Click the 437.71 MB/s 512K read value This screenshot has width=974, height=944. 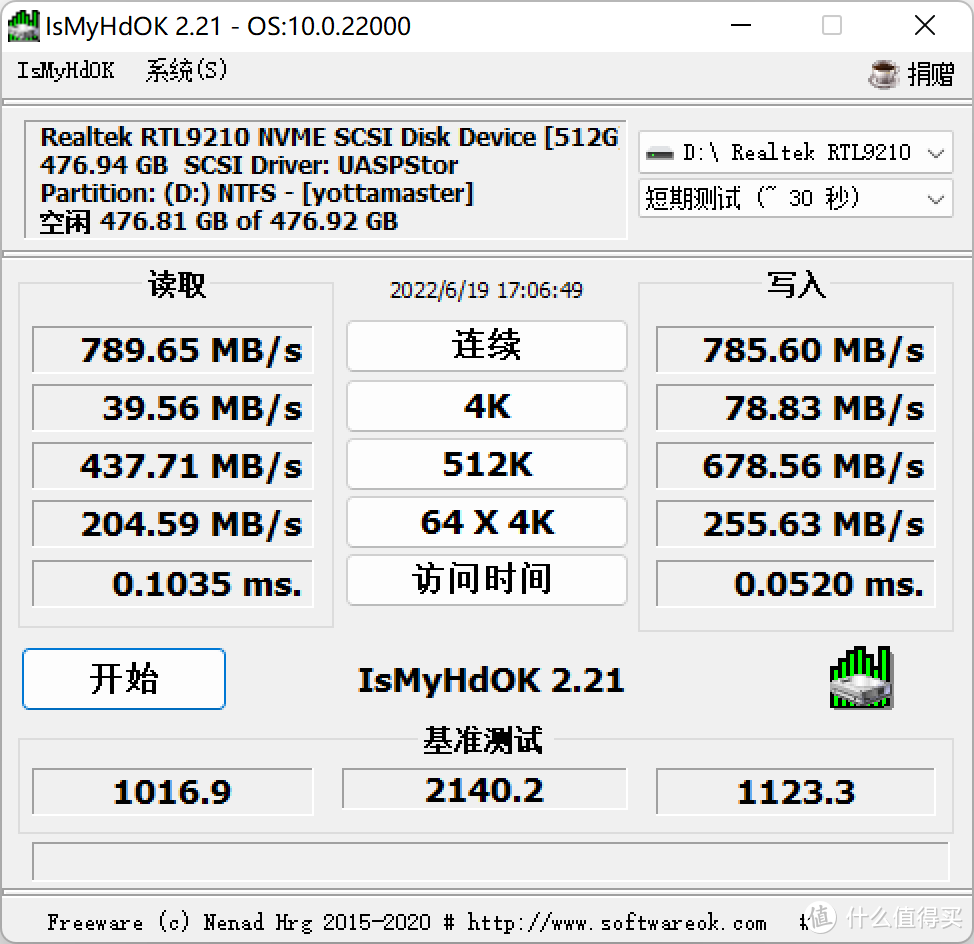[173, 466]
